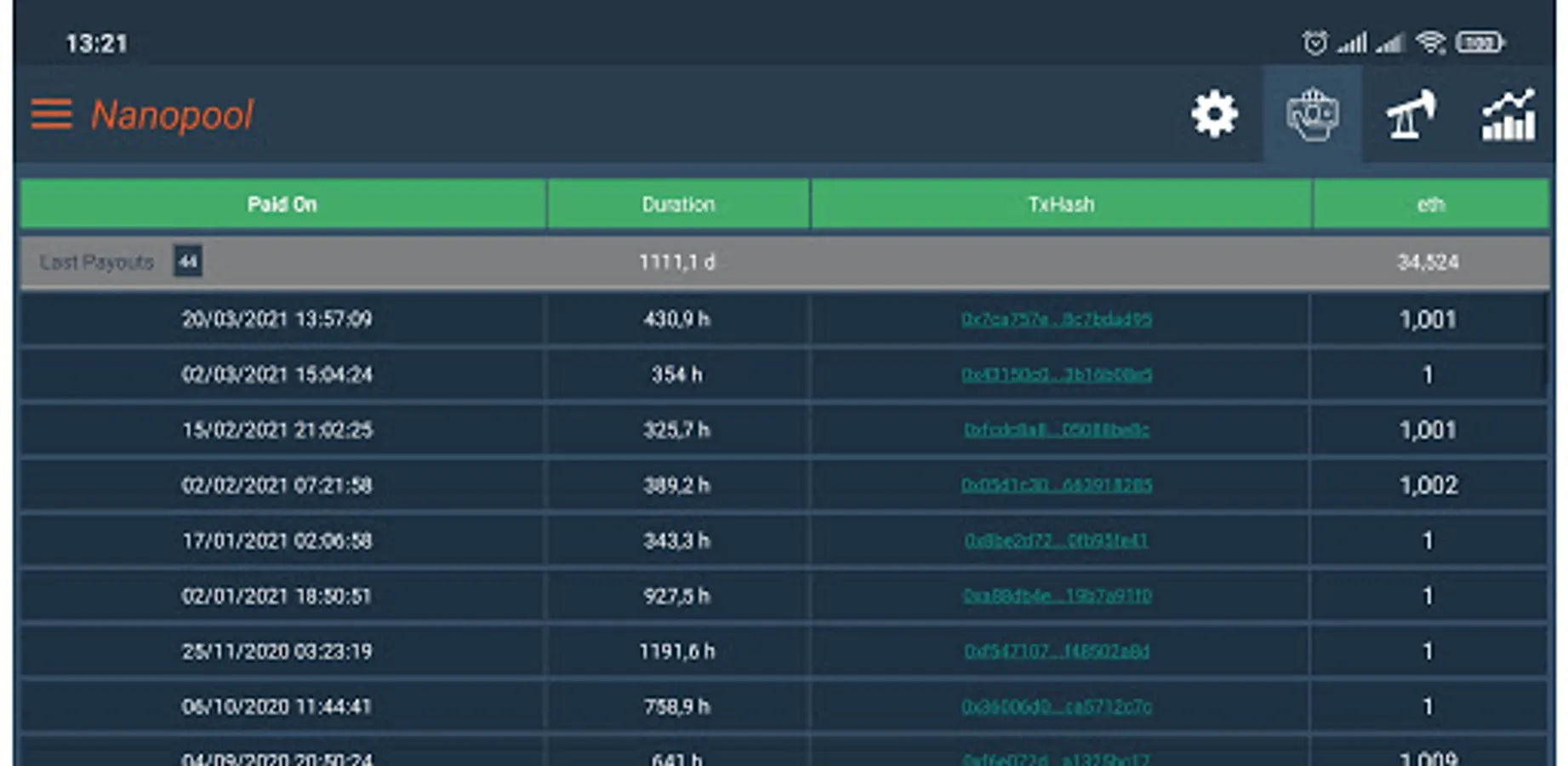Open TxHash link for 02/01/2021 payout
This screenshot has width=1568, height=766.
(x=1057, y=596)
